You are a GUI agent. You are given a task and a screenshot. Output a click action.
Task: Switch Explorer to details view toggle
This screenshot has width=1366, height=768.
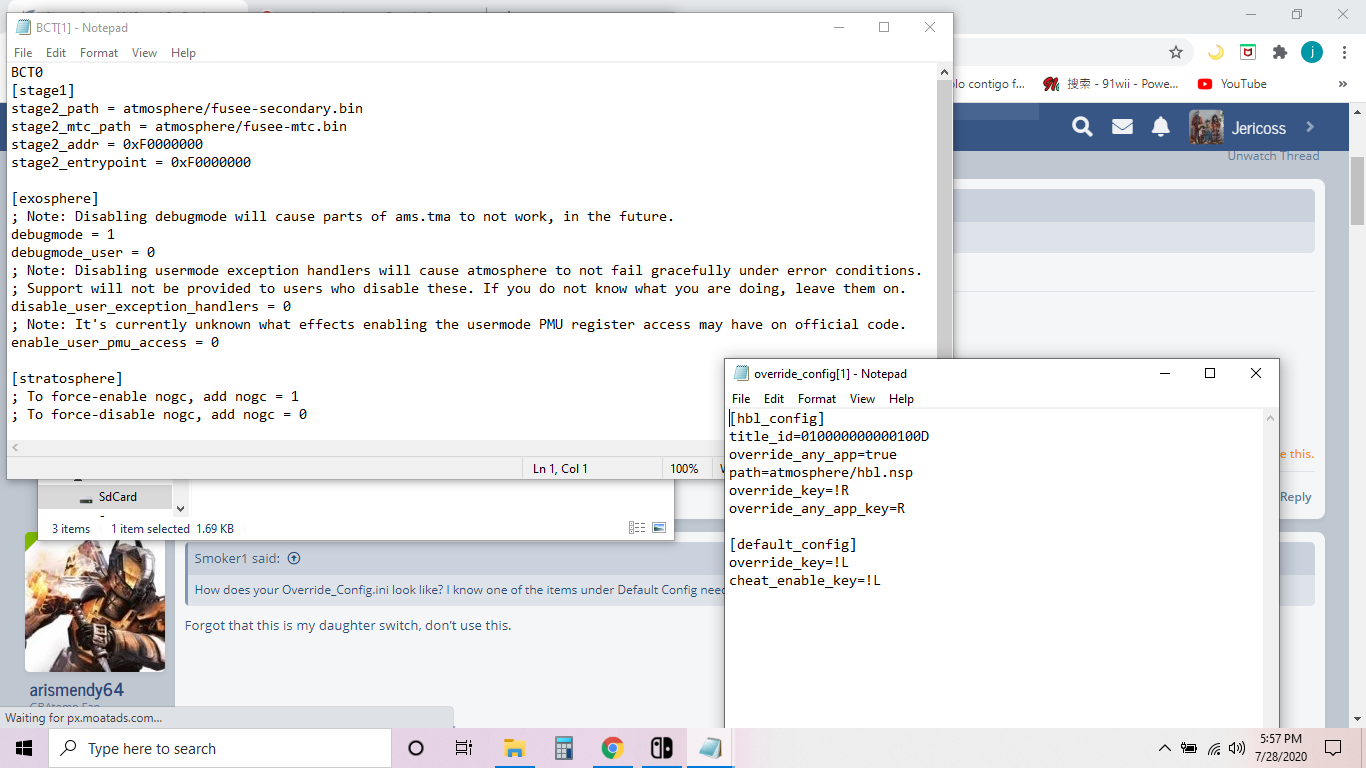637,528
